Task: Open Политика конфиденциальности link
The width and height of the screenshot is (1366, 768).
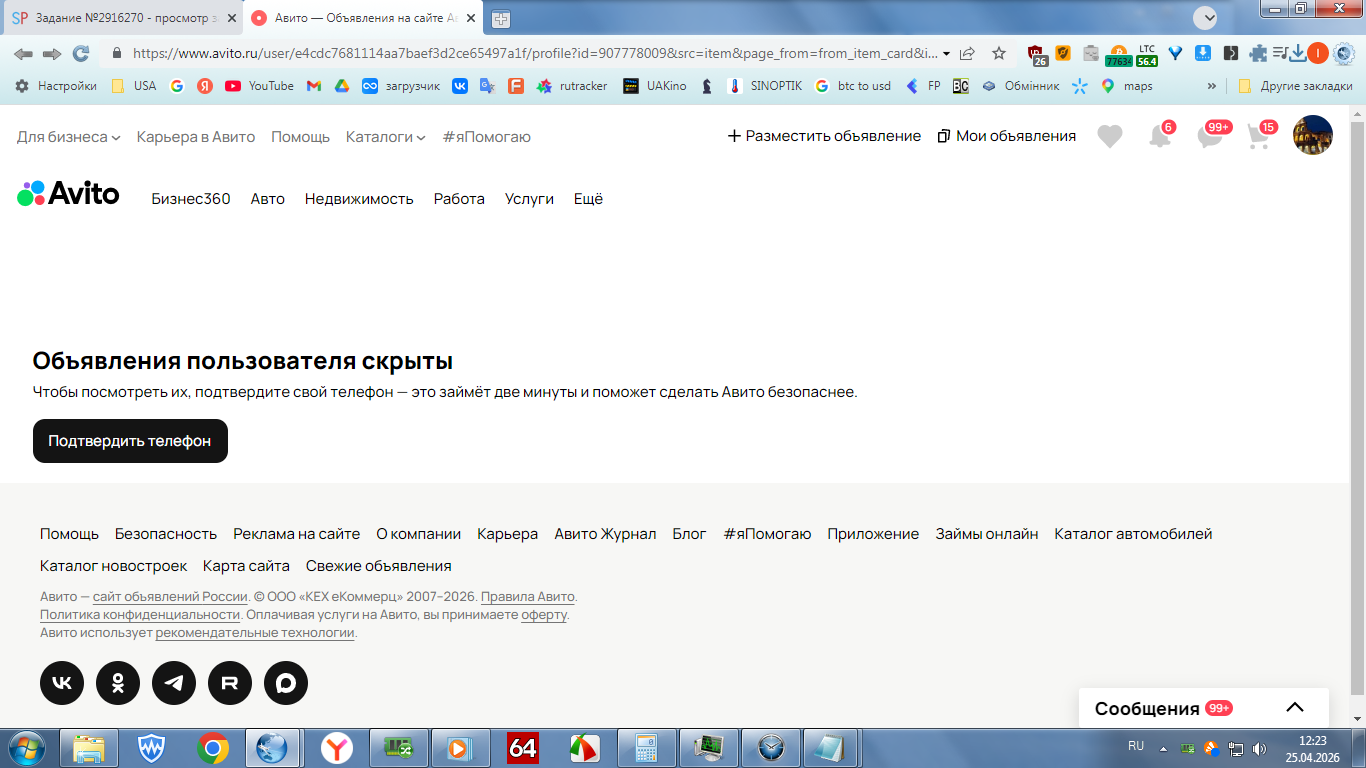Action: click(140, 614)
